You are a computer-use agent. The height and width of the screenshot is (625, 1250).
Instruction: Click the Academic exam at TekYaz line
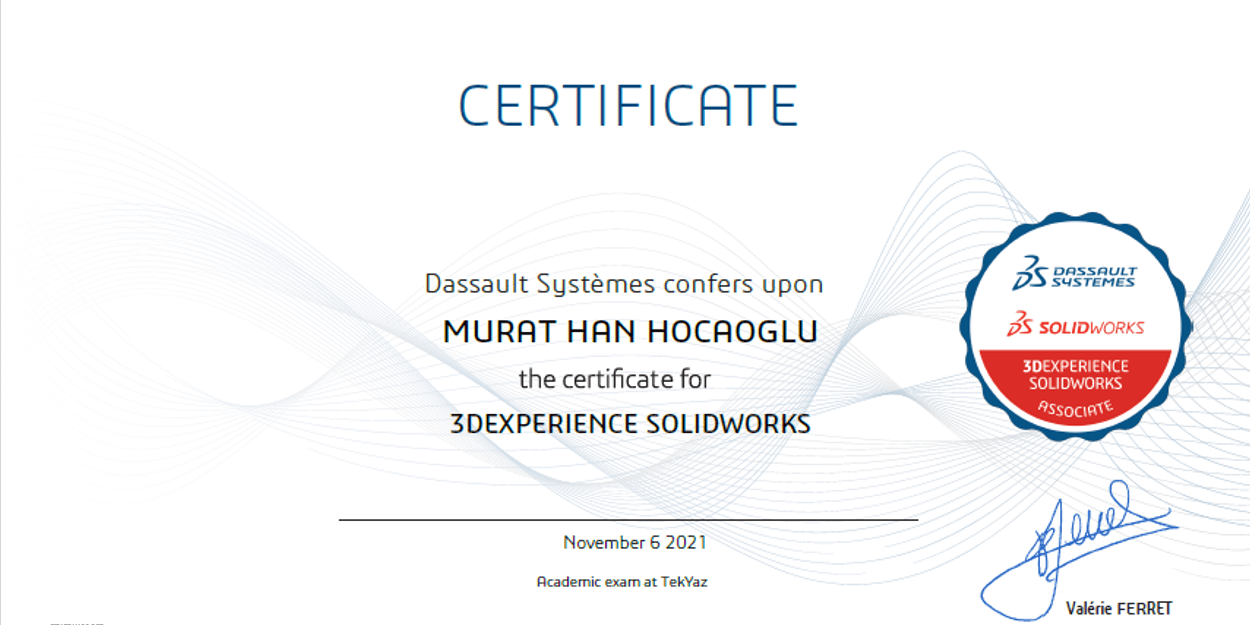(x=622, y=582)
